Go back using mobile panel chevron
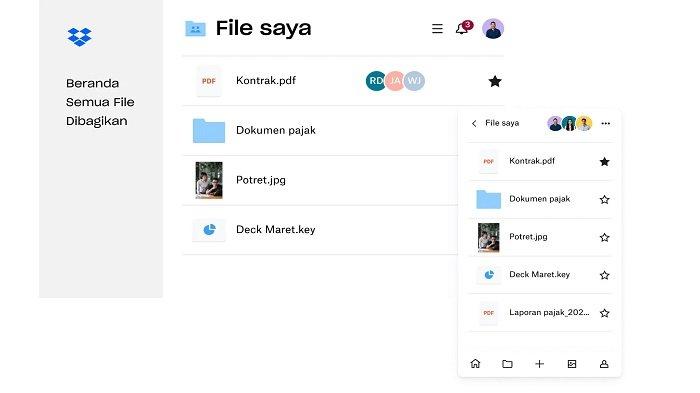 [474, 123]
